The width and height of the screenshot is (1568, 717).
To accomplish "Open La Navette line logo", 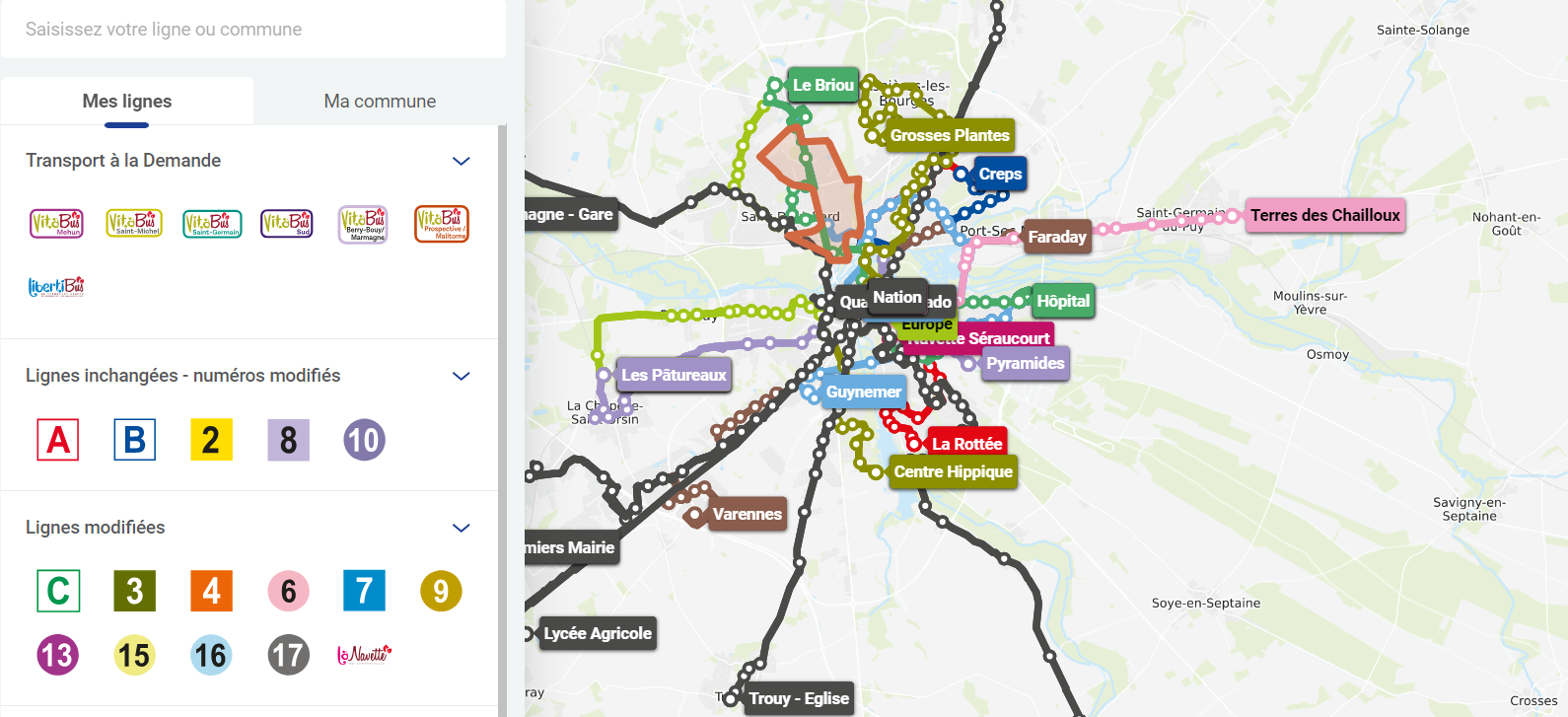I will (364, 655).
